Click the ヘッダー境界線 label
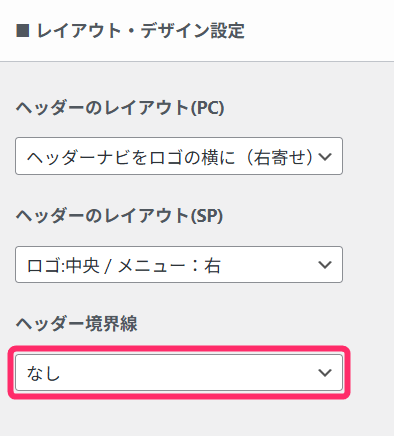Viewport: 394px width, 436px height. pos(77,323)
